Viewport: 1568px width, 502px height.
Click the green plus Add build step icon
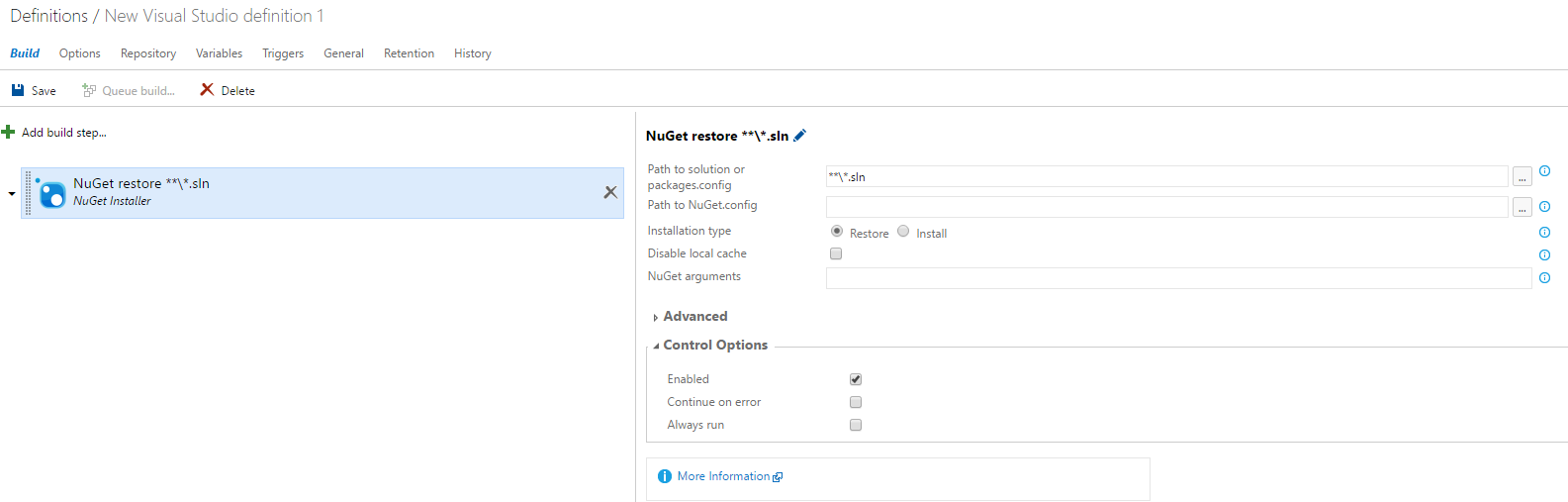coord(9,132)
